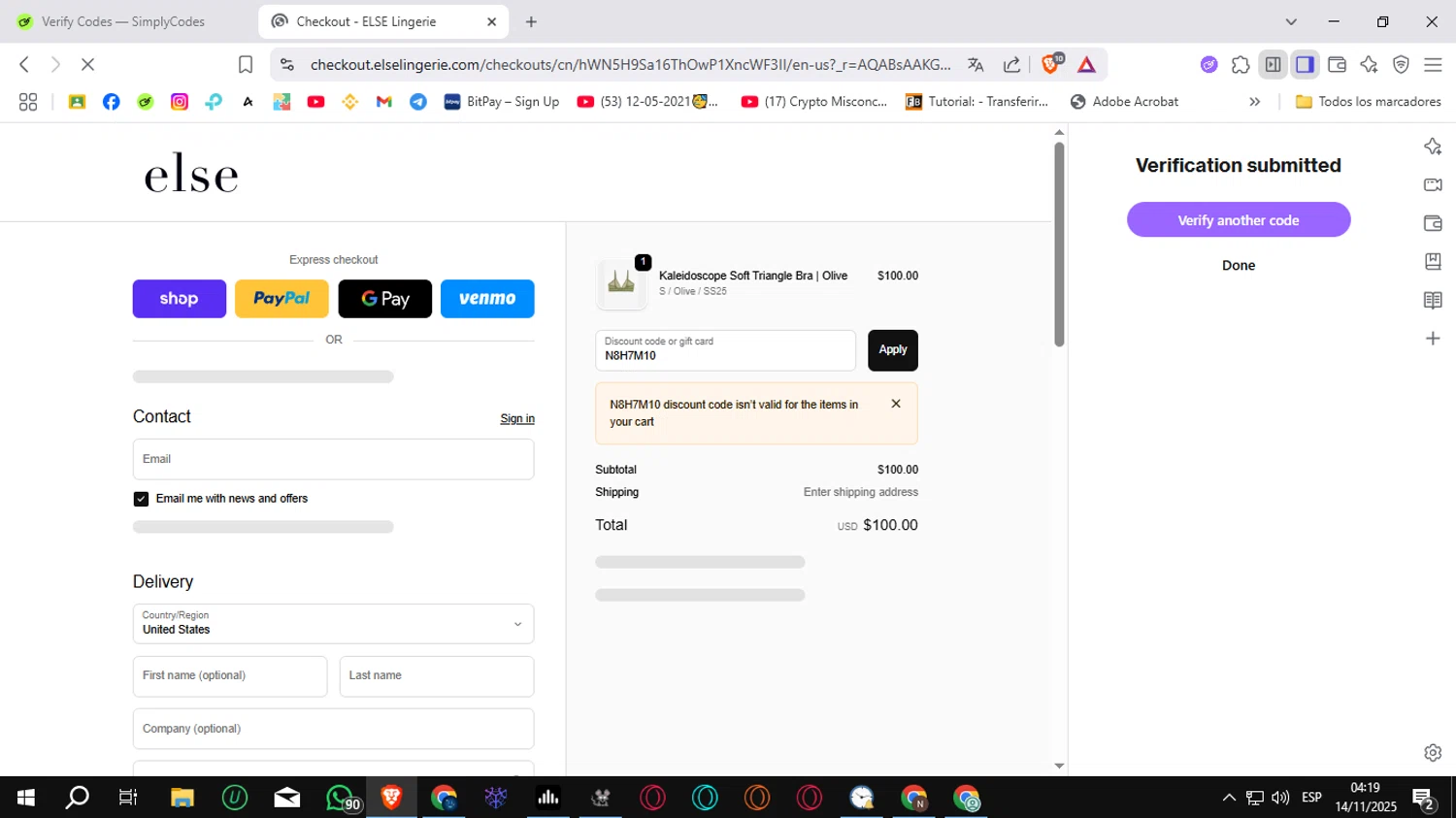The image size is (1456, 818).
Task: Stop loading the page with X button
Action: click(87, 64)
